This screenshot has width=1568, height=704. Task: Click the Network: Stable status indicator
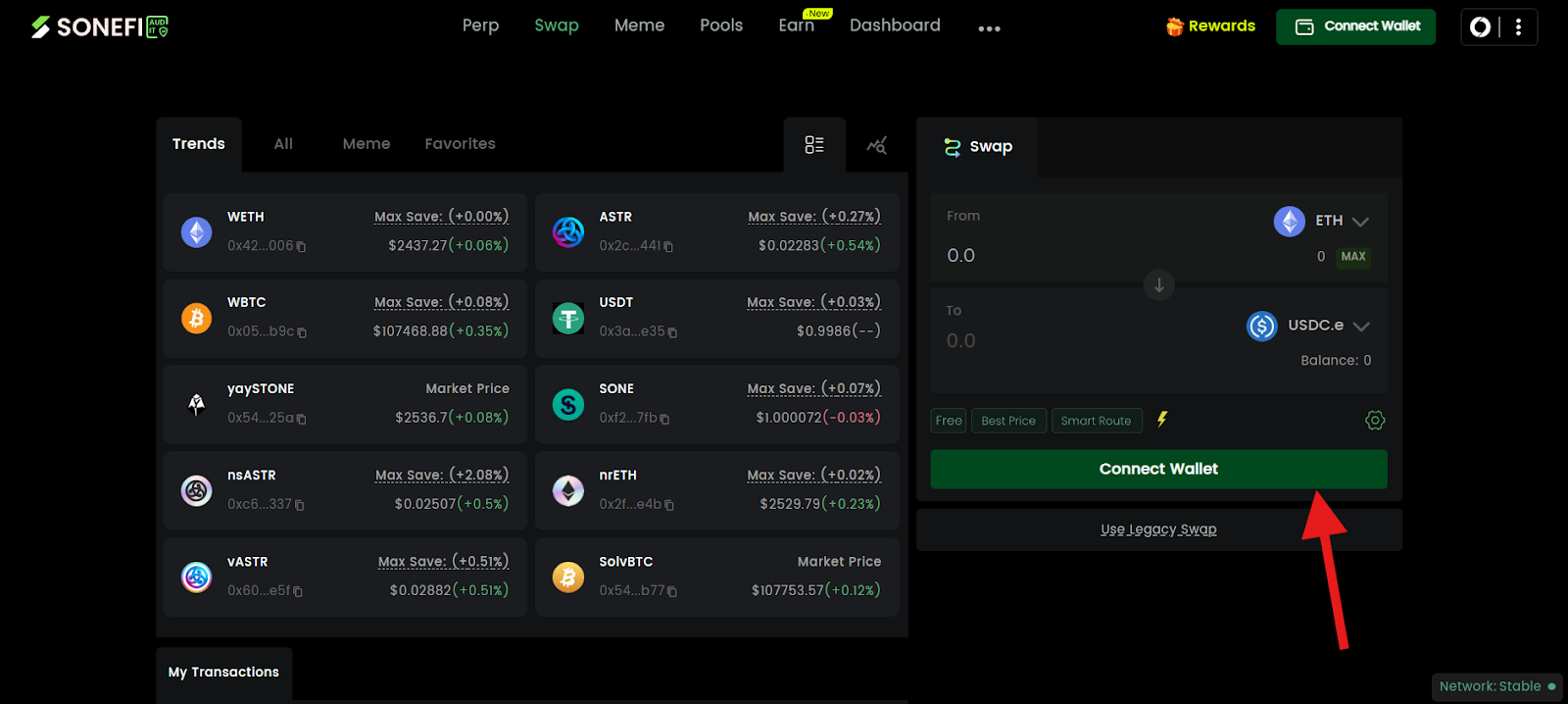(1496, 686)
